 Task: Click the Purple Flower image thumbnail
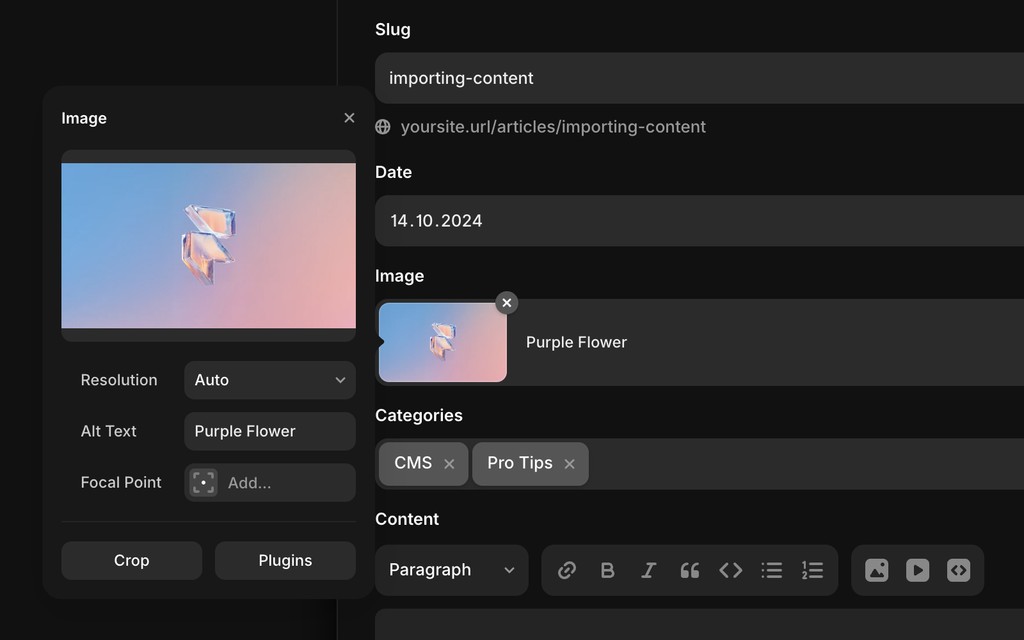tap(441, 342)
